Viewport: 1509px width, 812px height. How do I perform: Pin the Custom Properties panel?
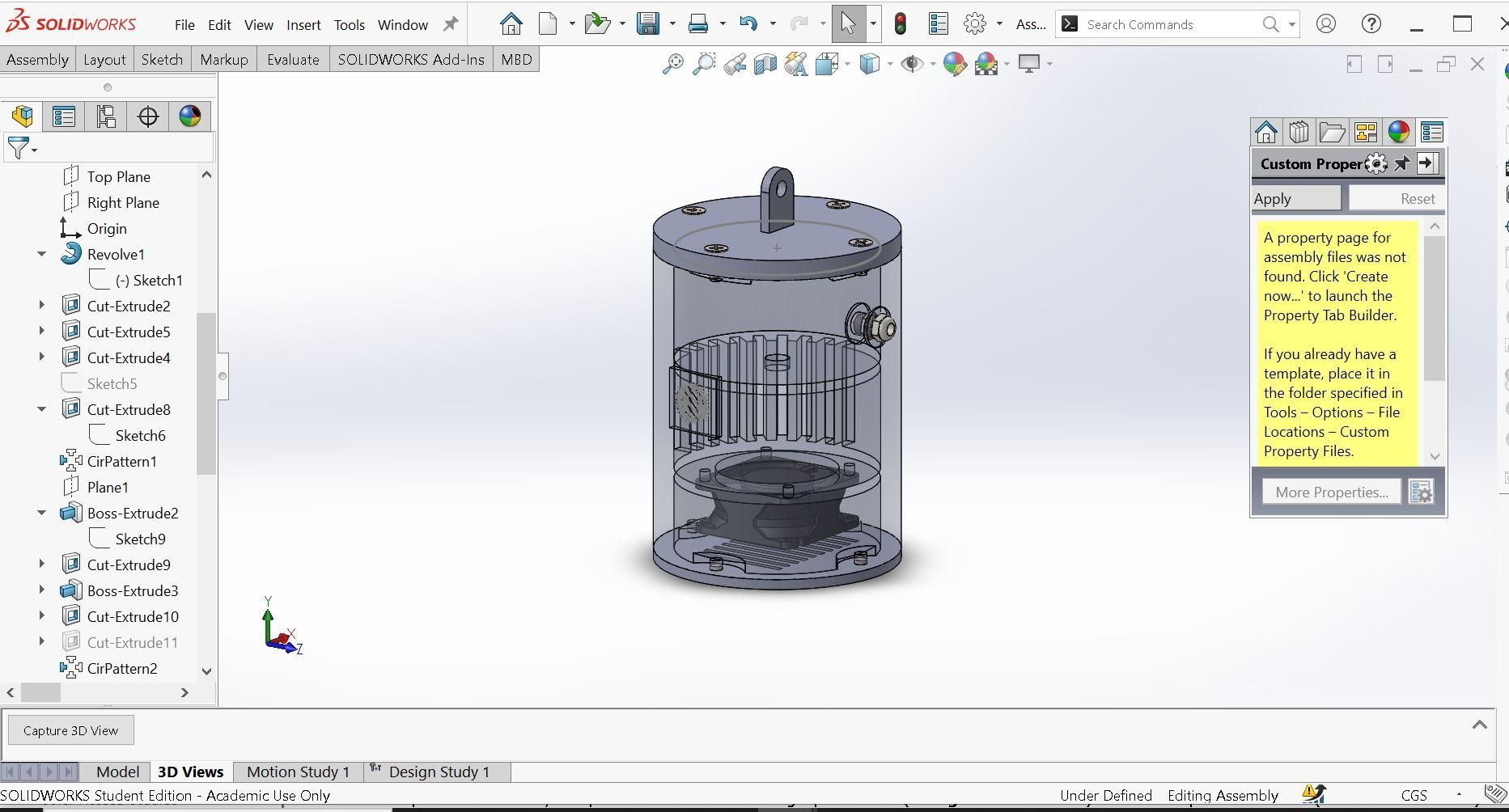1401,164
